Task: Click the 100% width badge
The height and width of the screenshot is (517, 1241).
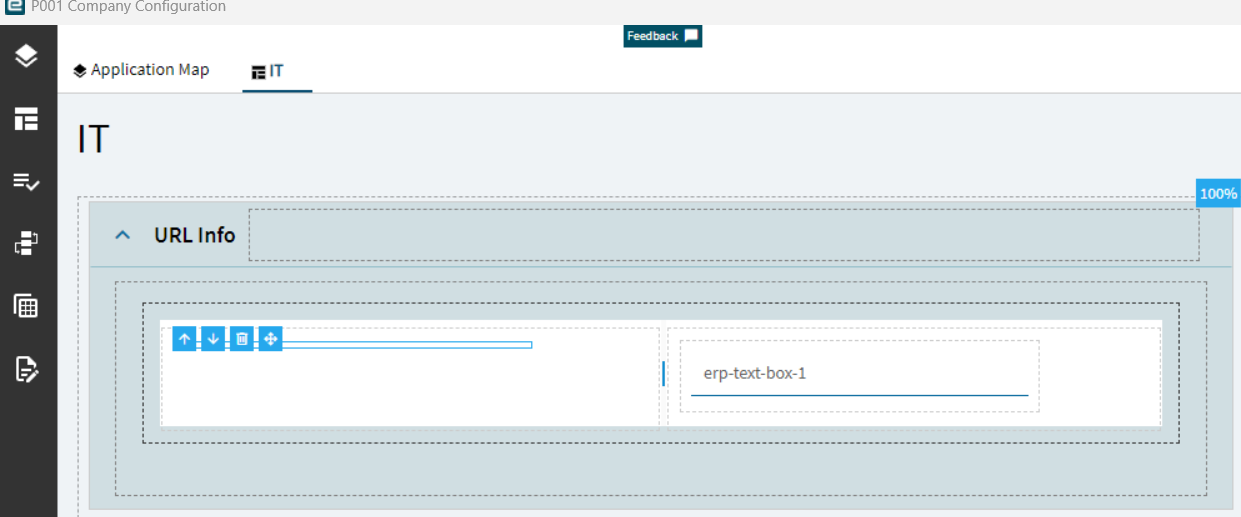Action: pyautogui.click(x=1218, y=194)
